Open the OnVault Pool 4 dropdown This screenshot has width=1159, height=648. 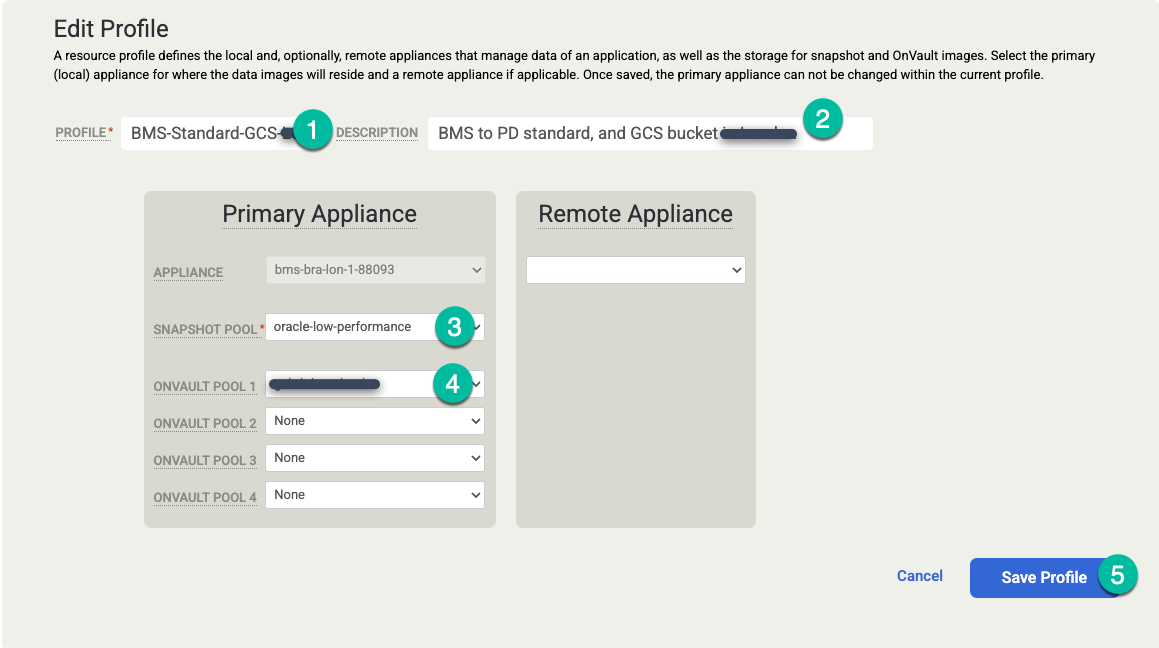375,494
